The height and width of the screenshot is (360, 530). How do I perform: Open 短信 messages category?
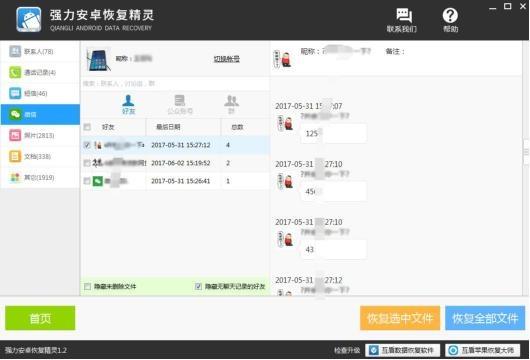pyautogui.click(x=40, y=93)
